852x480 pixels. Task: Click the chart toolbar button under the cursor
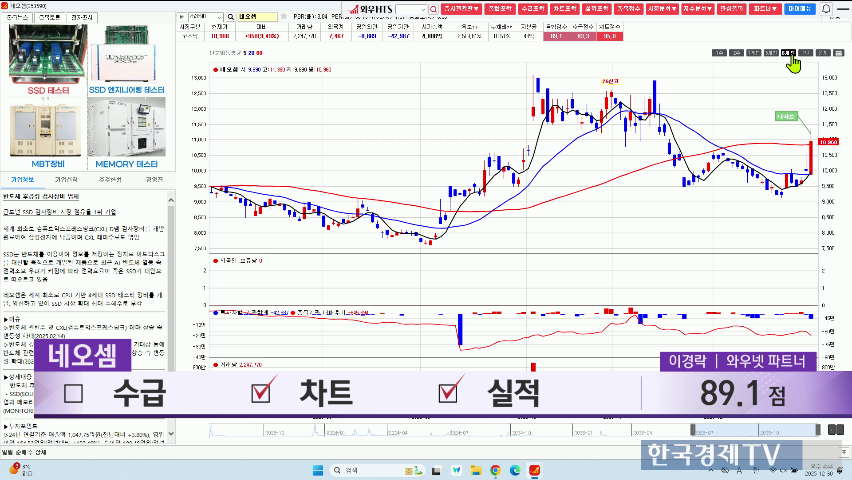tap(789, 52)
